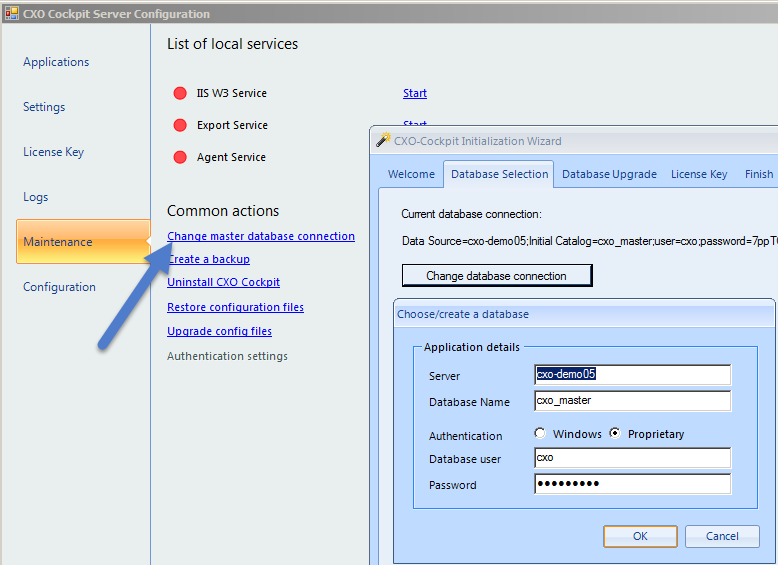Click the CXO Cockpit app icon in title bar
The width and height of the screenshot is (778, 565).
coord(12,13)
